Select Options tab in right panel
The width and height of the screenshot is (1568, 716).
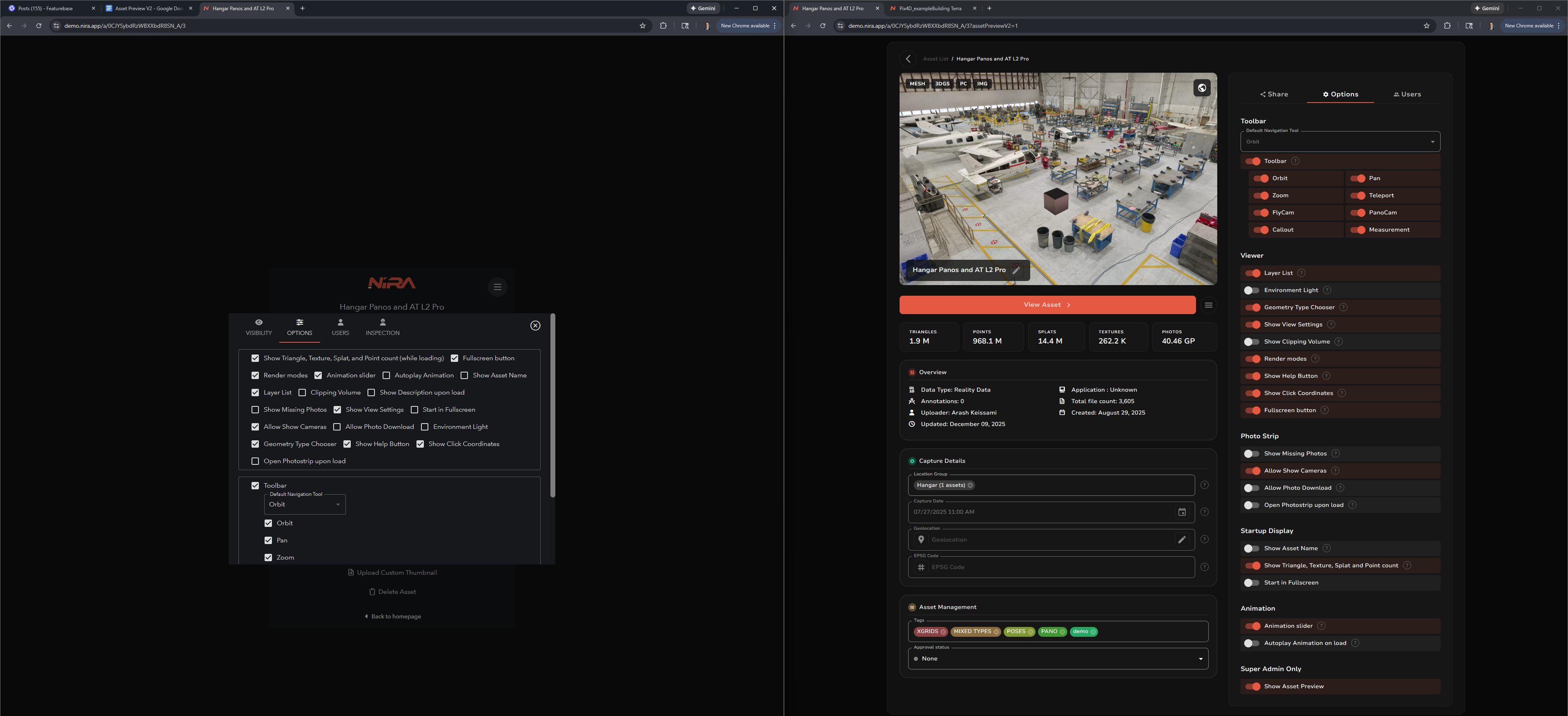pos(1340,94)
